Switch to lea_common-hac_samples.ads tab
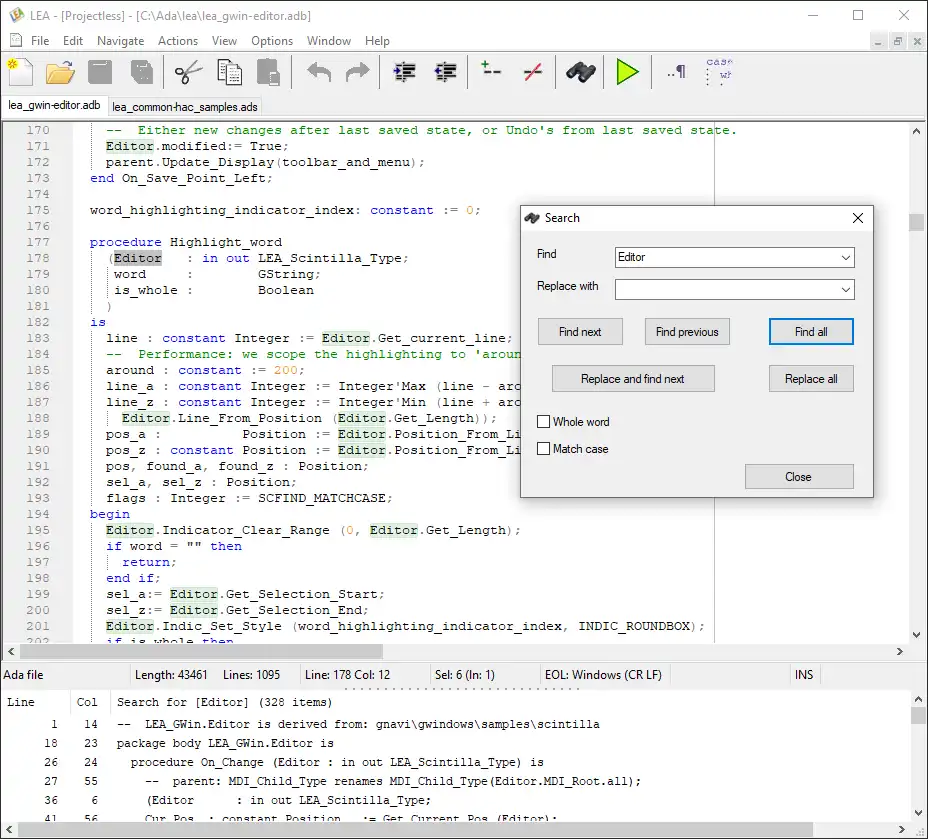 185,106
